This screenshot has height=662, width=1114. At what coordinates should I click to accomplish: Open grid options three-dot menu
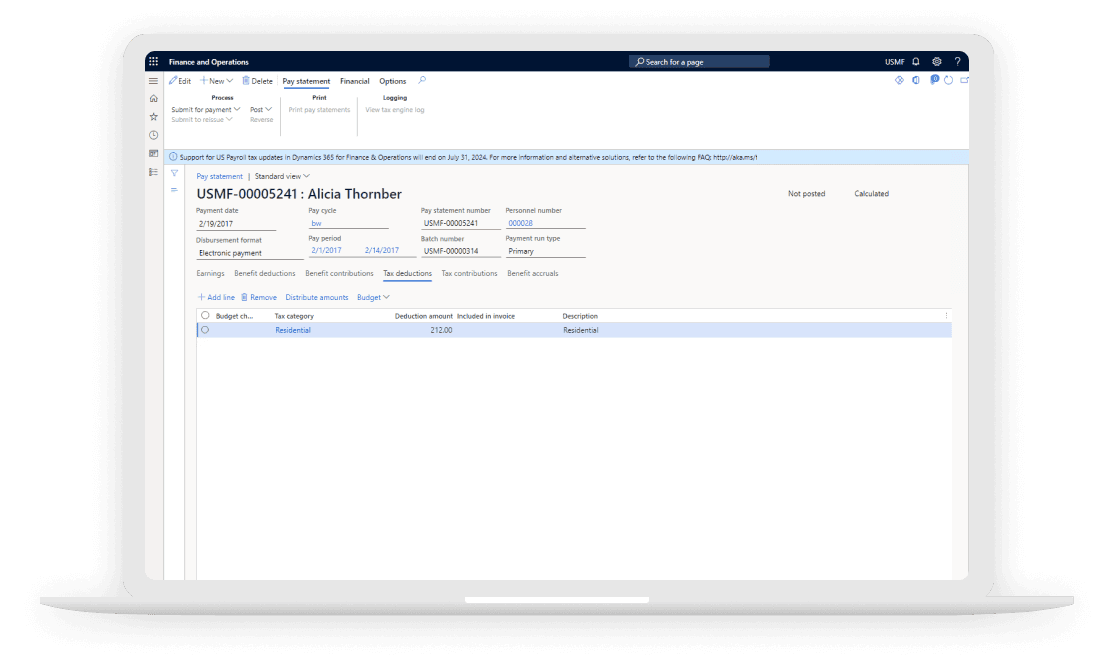[946, 316]
